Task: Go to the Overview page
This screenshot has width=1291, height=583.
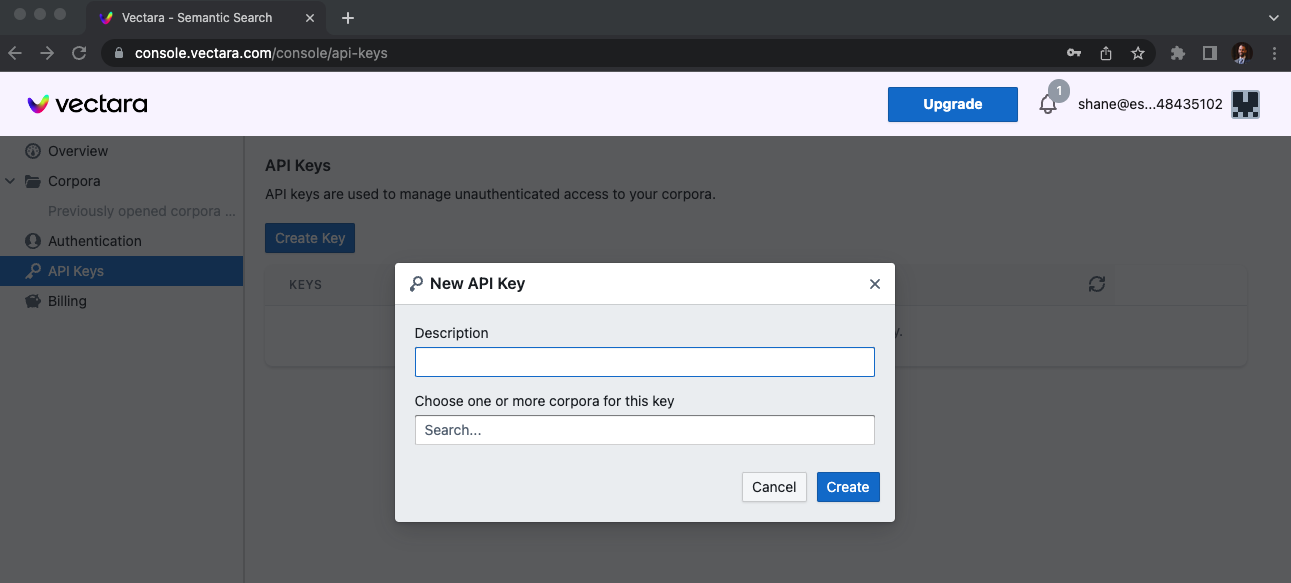Action: pyautogui.click(x=78, y=151)
